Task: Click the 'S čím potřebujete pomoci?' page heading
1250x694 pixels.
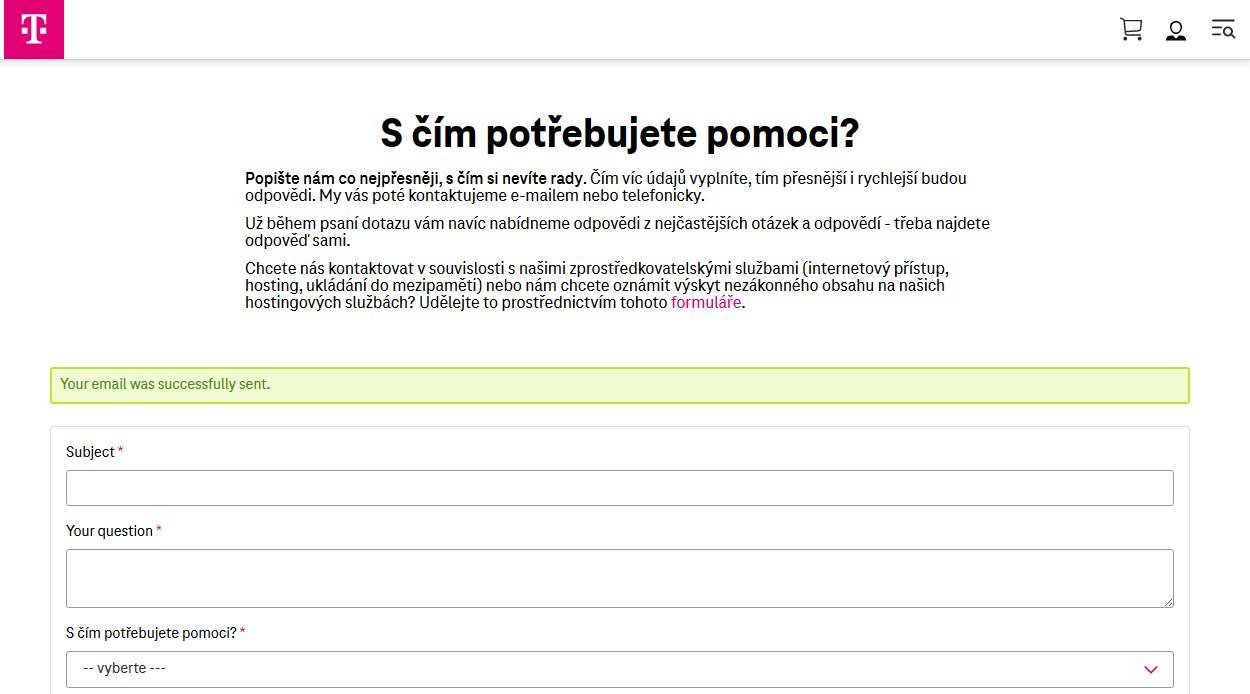Action: [620, 134]
